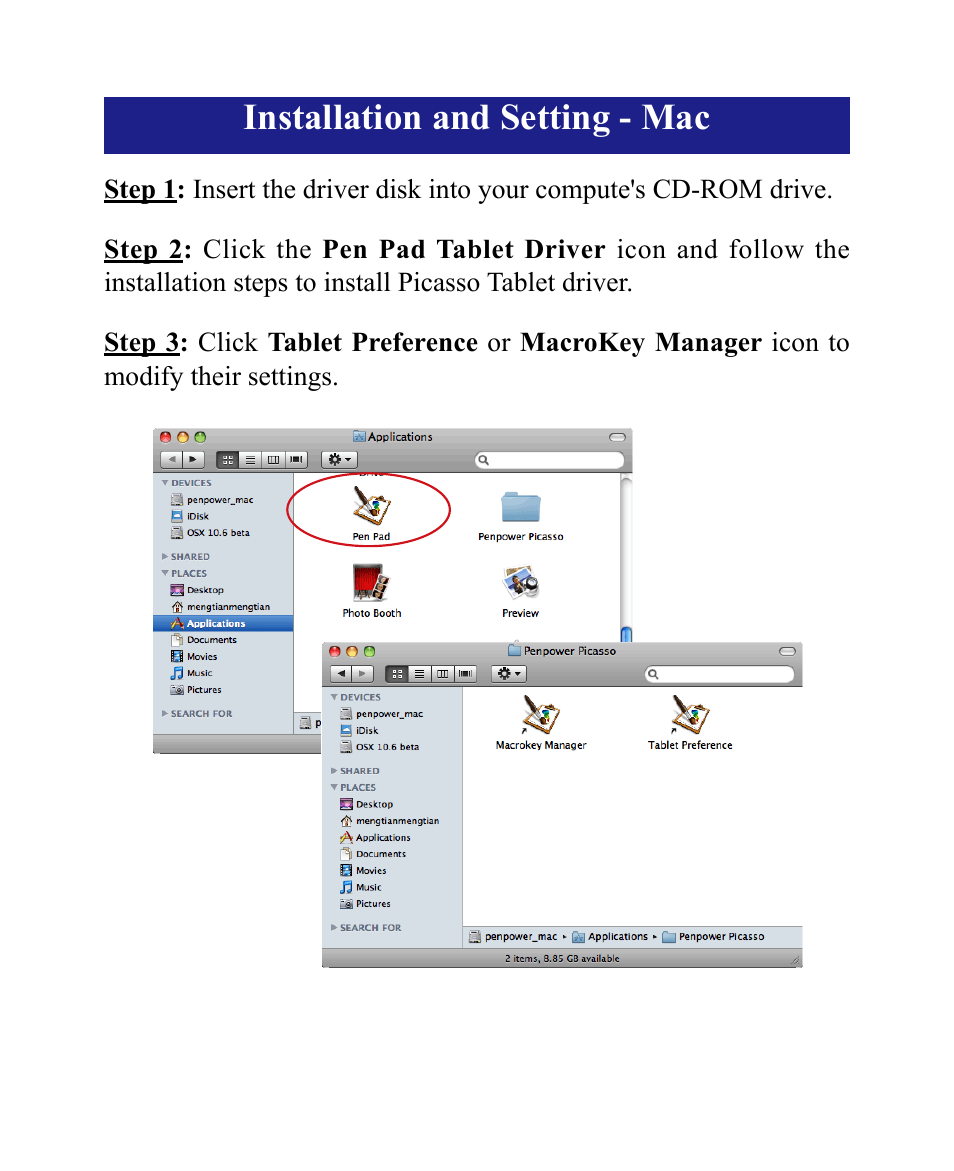Expand SHARED section in Applications window sidebar
The height and width of the screenshot is (1171, 954).
pyautogui.click(x=165, y=556)
